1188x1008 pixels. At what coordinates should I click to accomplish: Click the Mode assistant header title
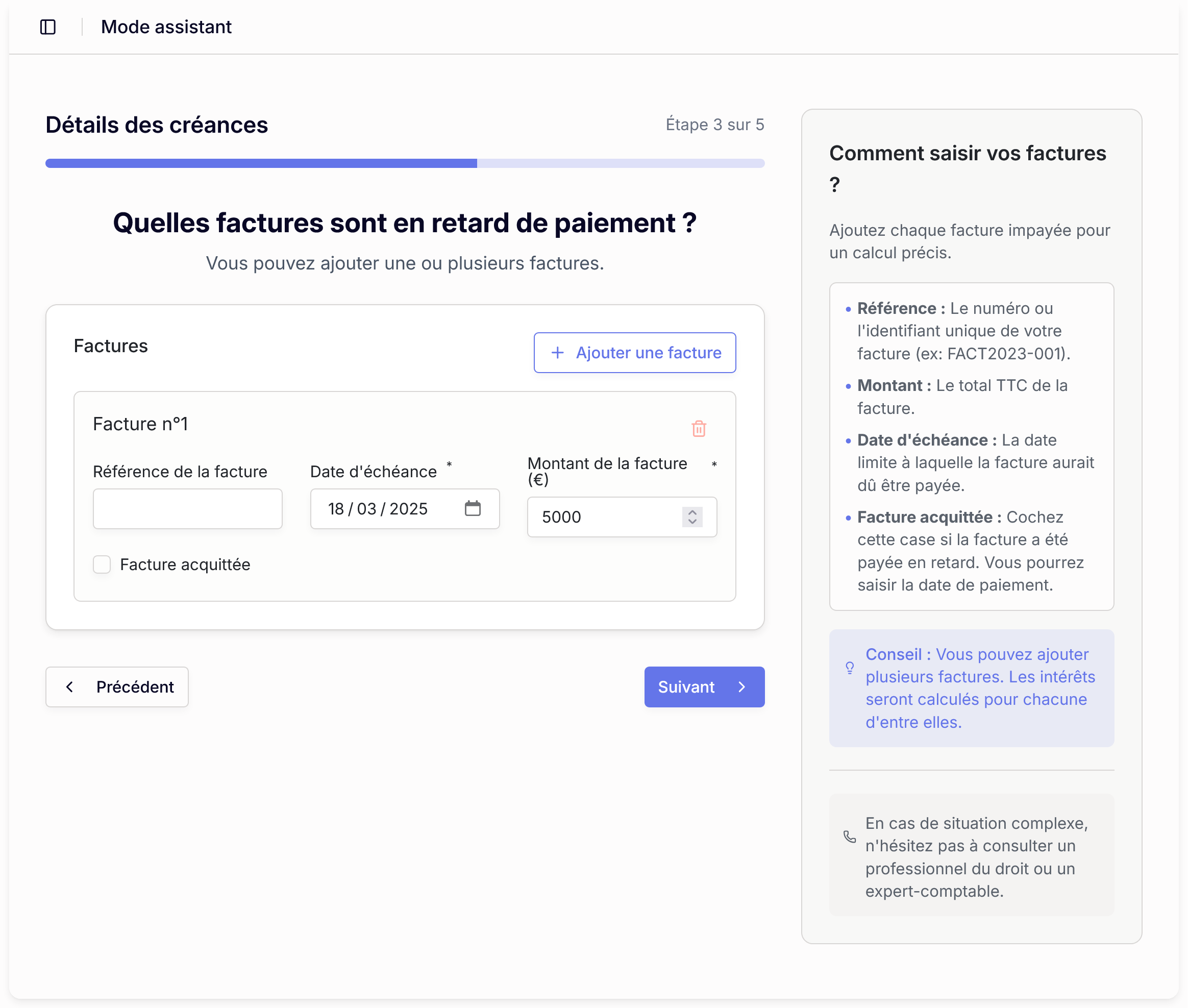[166, 27]
